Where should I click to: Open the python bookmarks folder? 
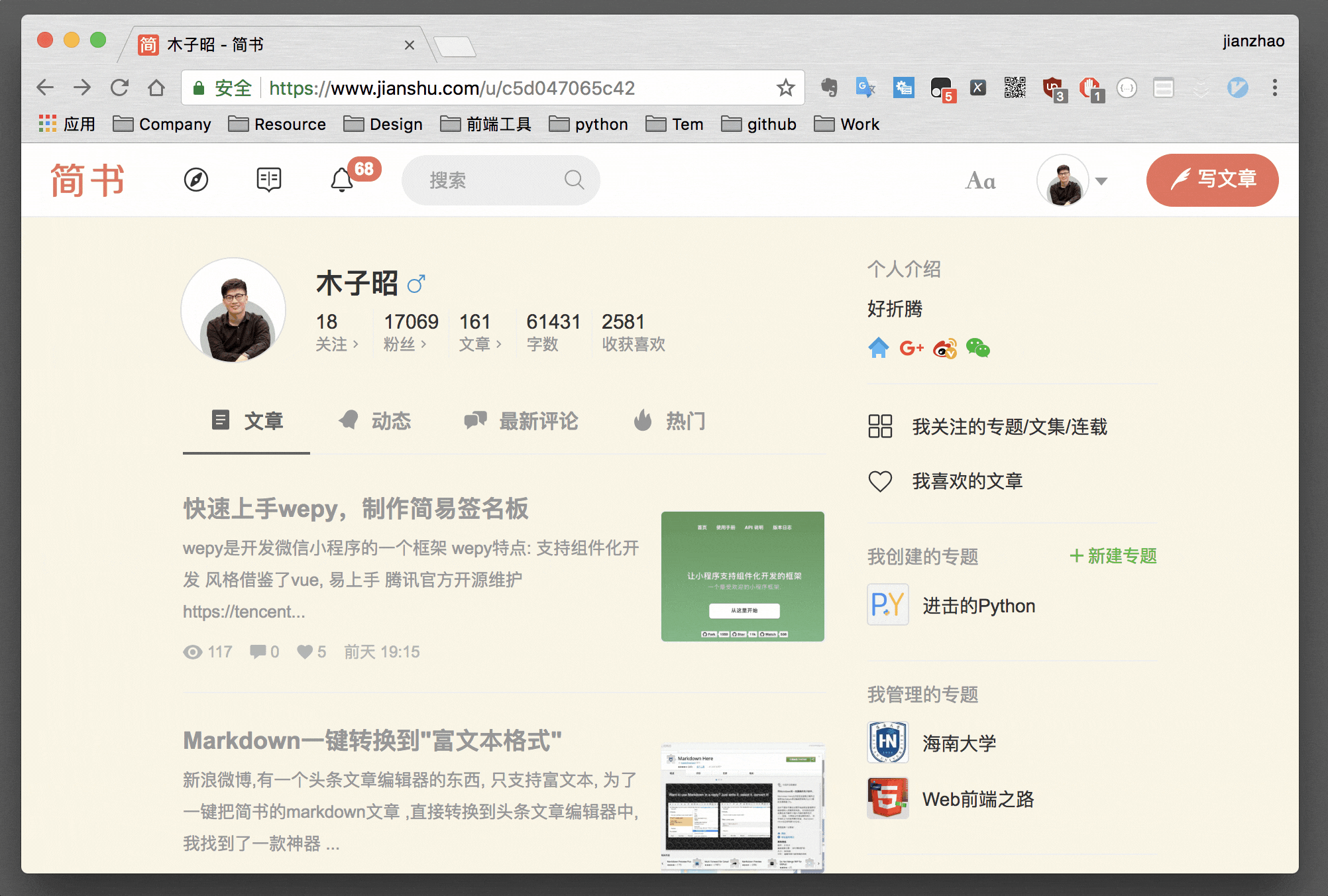pyautogui.click(x=588, y=124)
